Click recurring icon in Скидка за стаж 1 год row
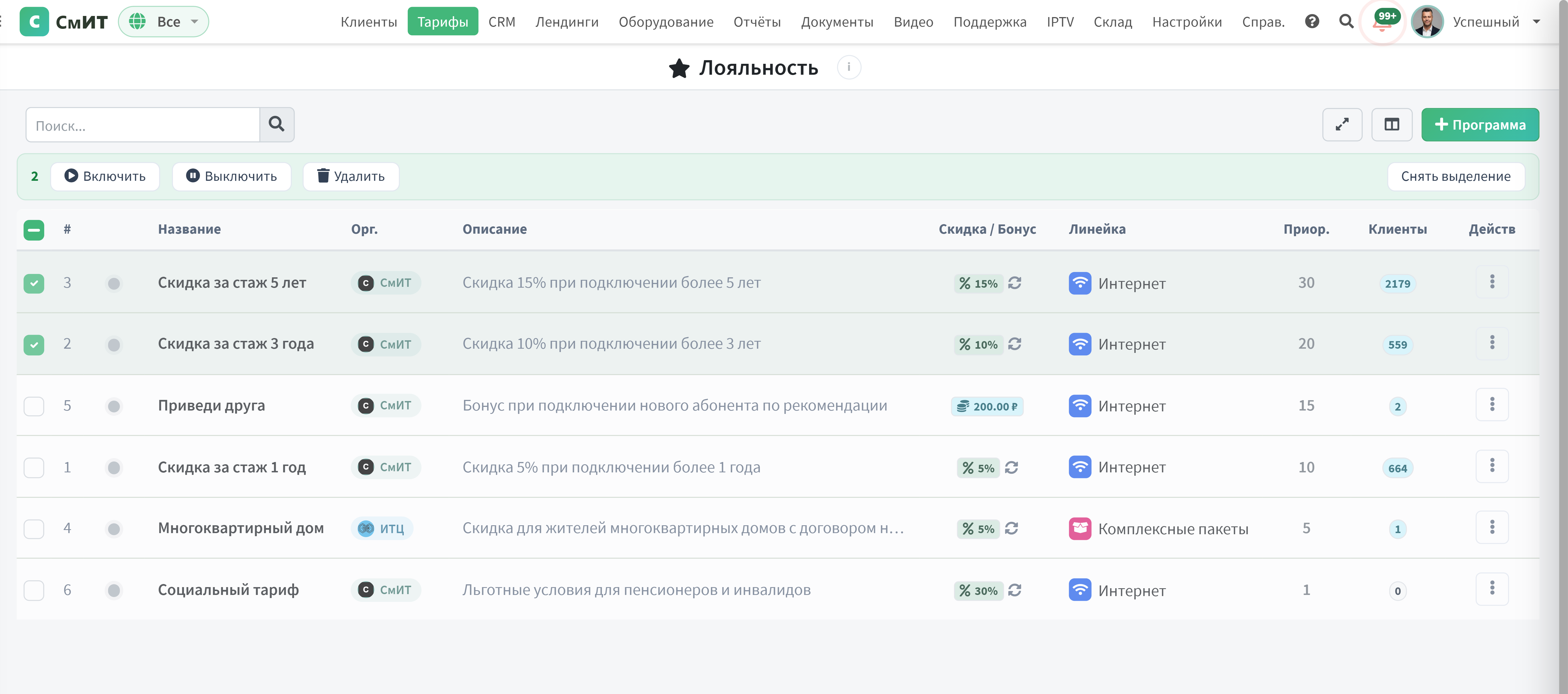Image resolution: width=1568 pixels, height=694 pixels. point(1011,468)
